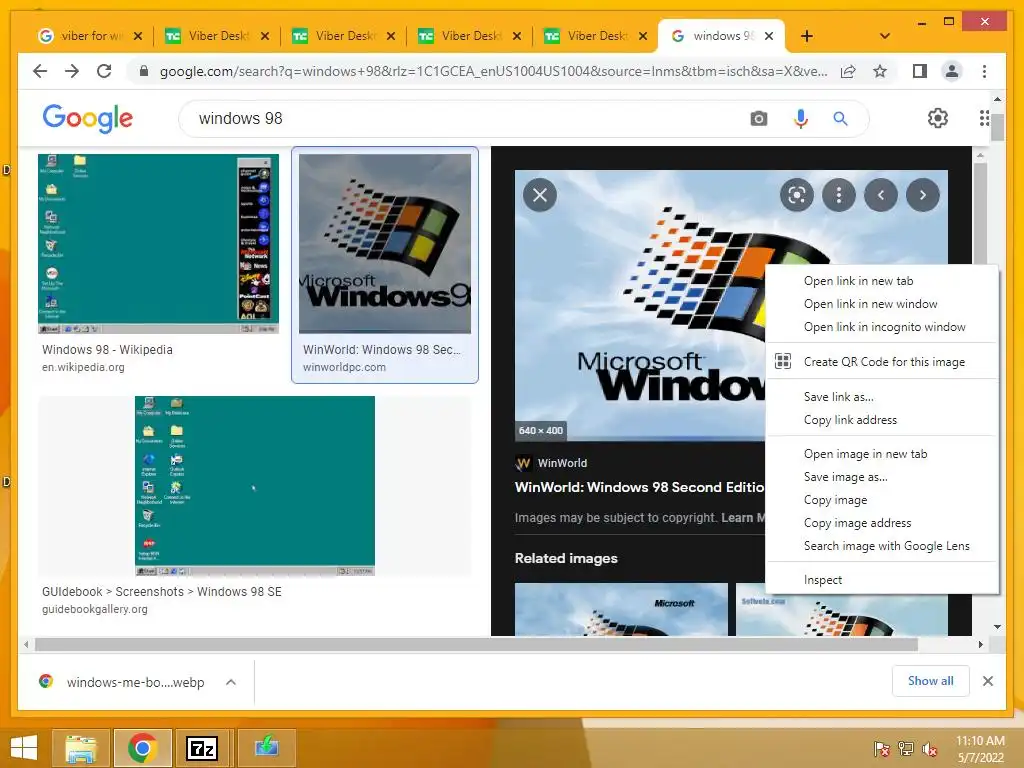Click the Google logo

coord(88,118)
